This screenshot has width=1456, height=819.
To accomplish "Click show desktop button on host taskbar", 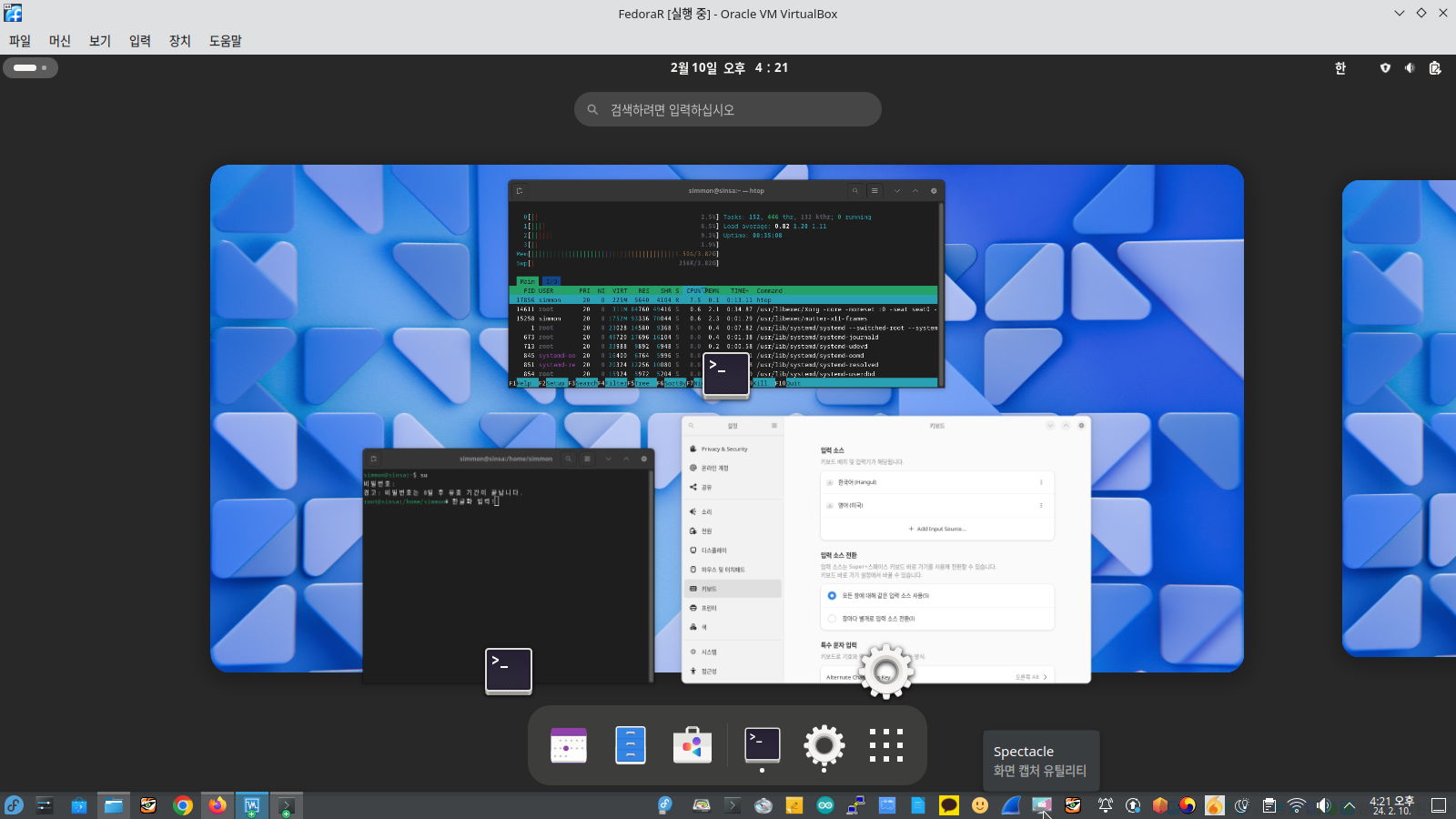I will 1439,805.
